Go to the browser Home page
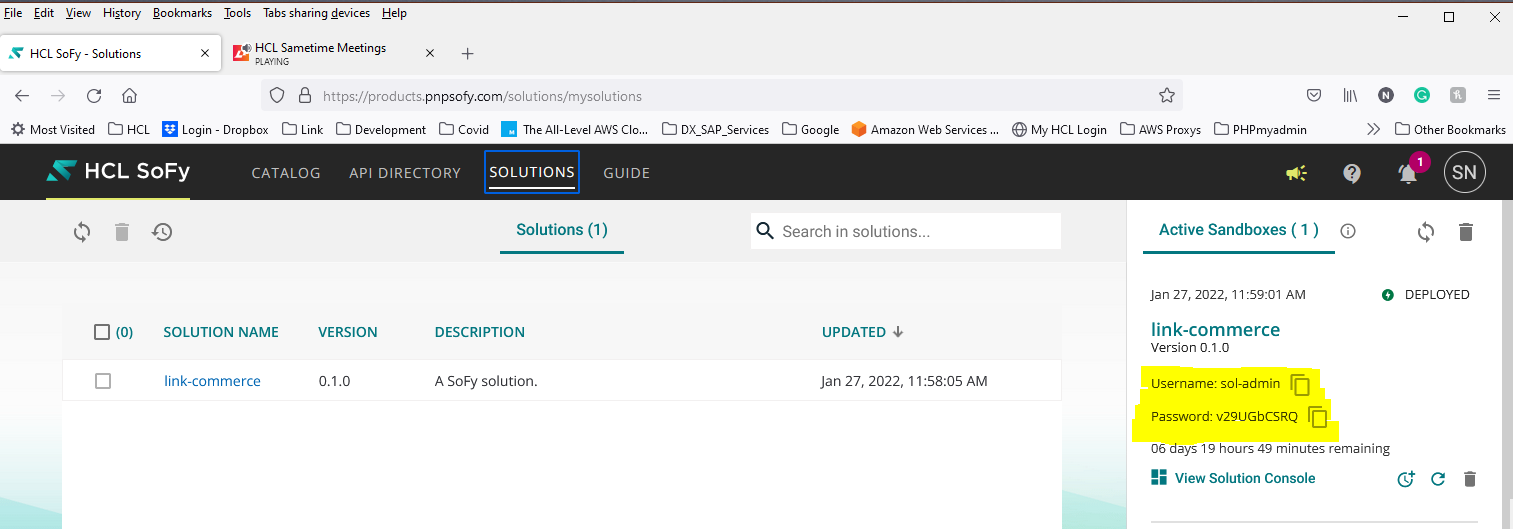This screenshot has width=1513, height=529. tap(129, 96)
